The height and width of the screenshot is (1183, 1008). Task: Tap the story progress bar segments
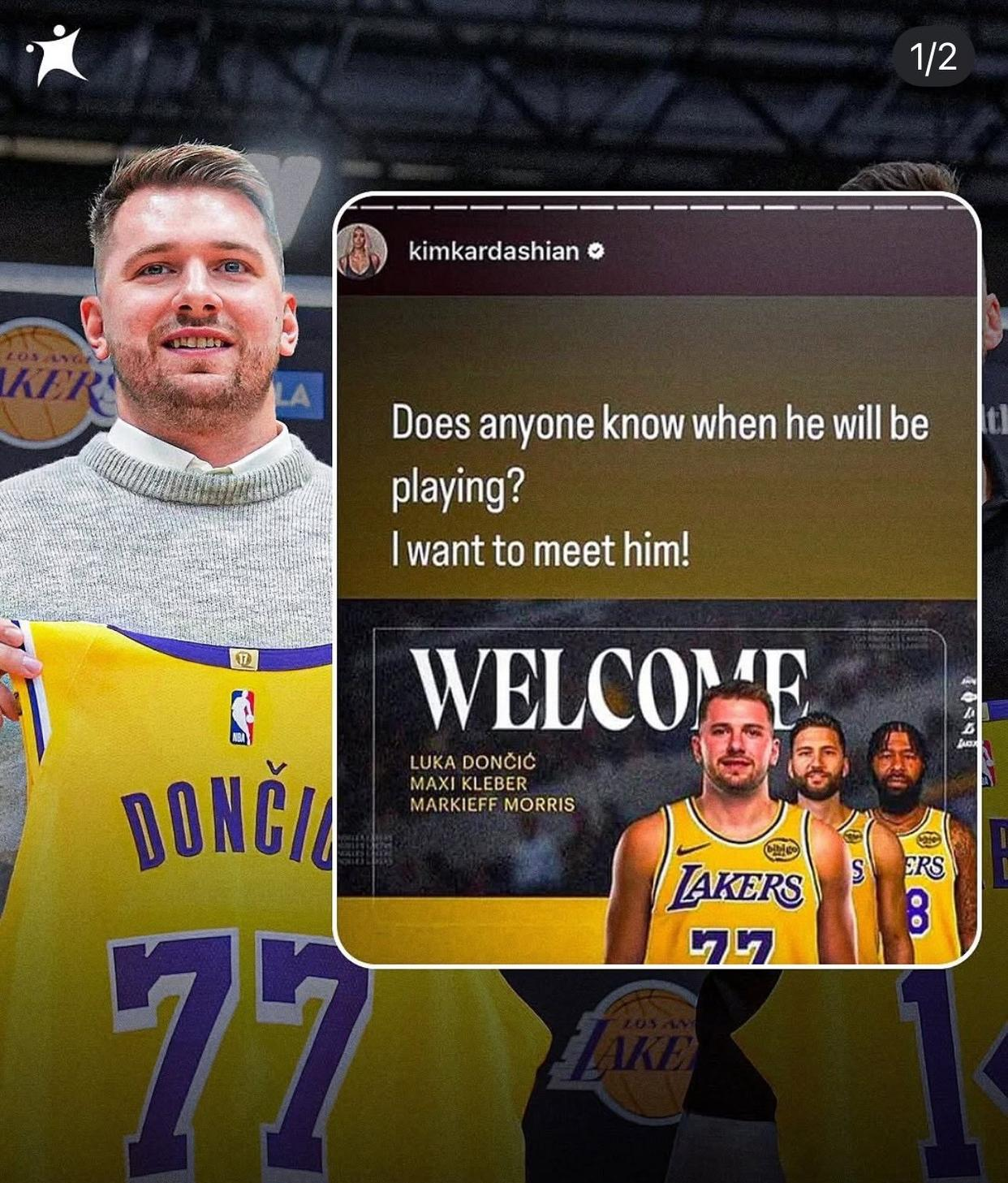657,207
